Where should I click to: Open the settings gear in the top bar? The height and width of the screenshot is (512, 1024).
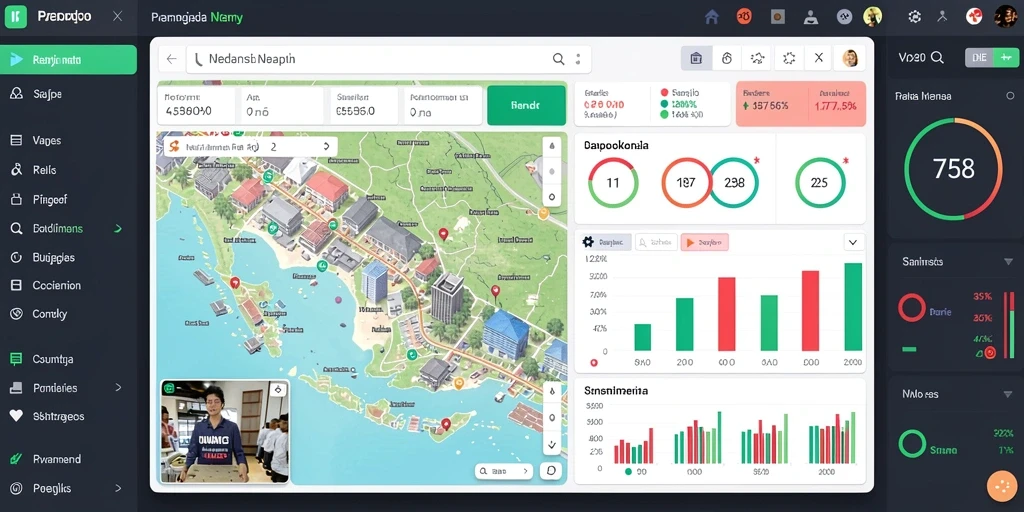pyautogui.click(x=914, y=17)
